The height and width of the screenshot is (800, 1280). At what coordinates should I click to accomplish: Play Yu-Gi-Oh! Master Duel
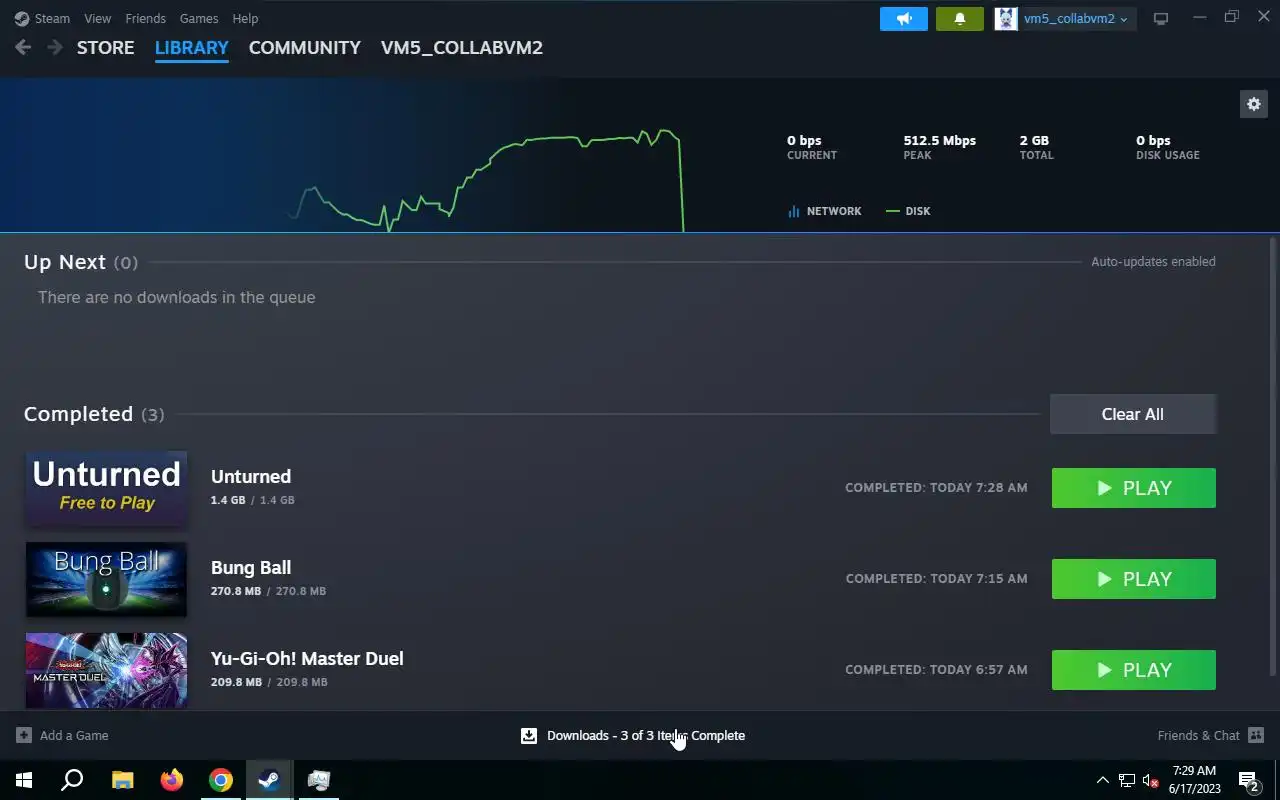point(1134,670)
